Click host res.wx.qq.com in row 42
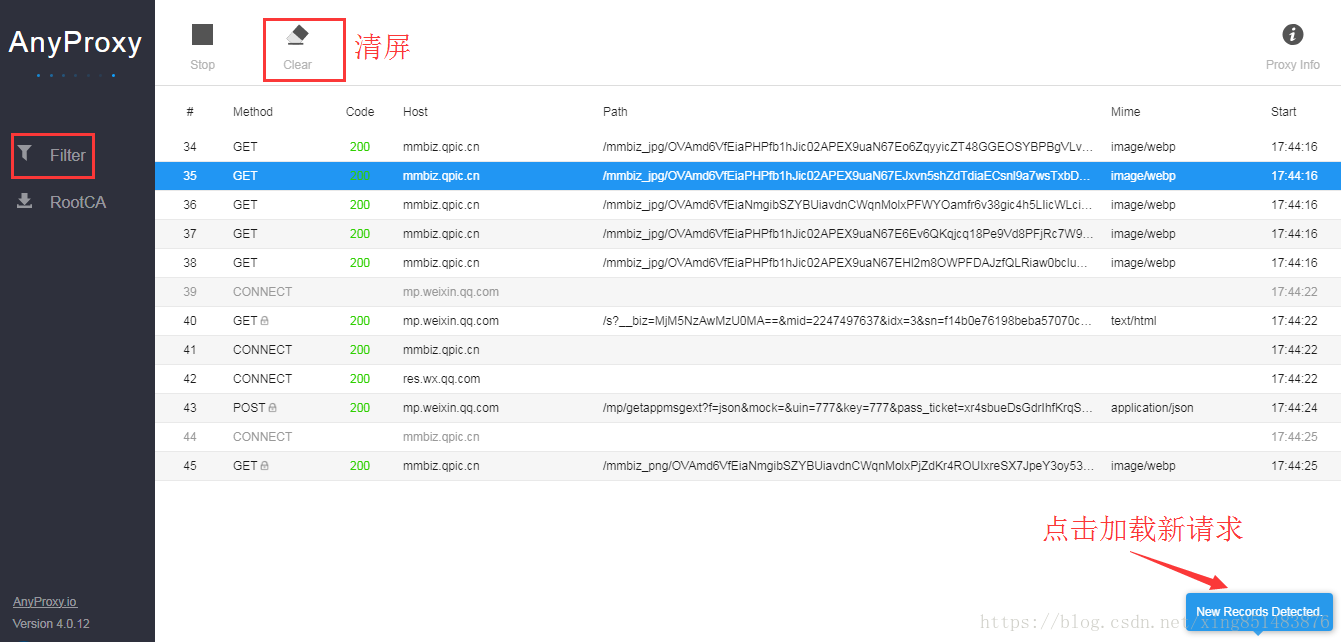 click(x=441, y=379)
